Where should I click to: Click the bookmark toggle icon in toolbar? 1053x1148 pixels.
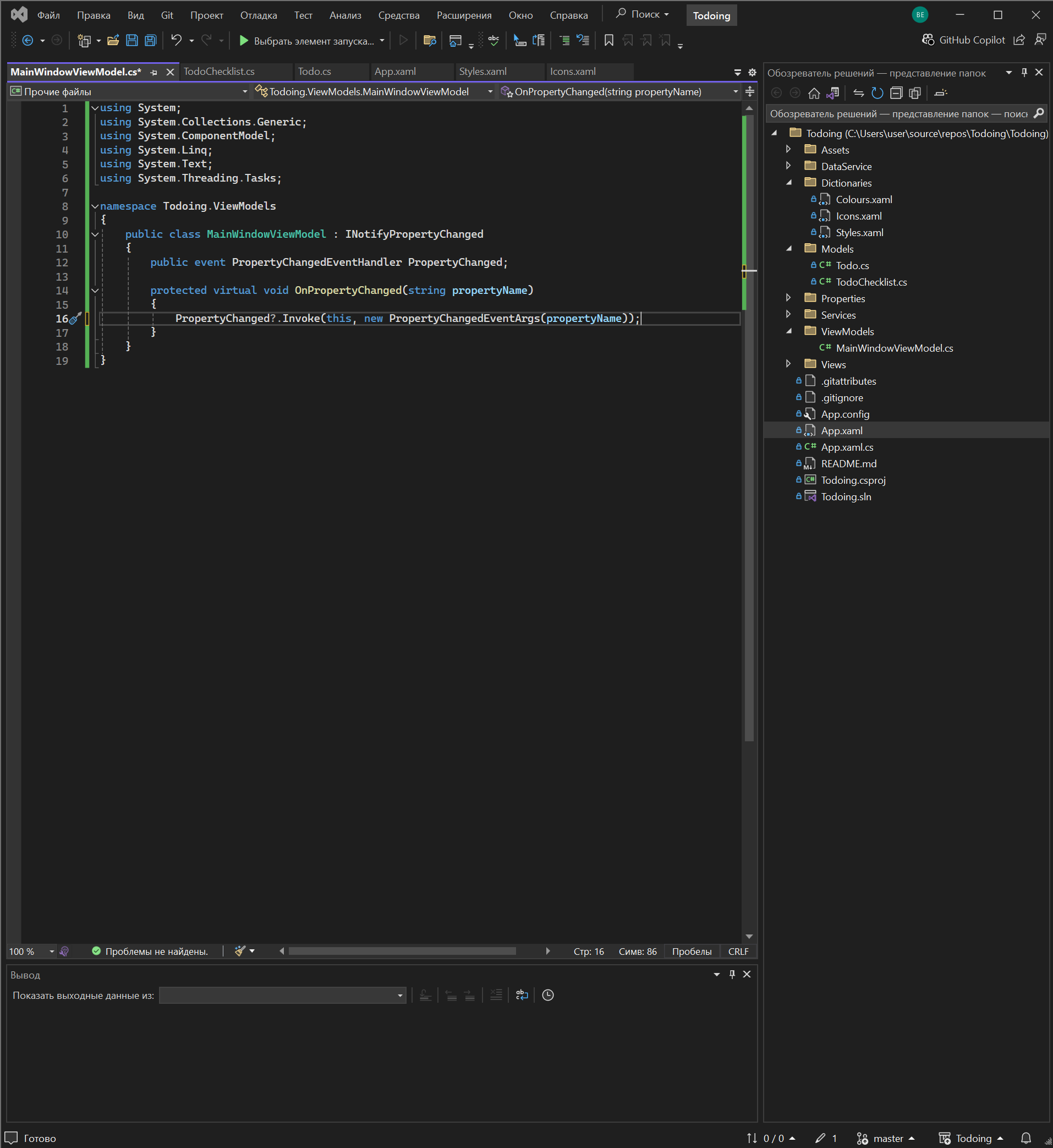click(x=608, y=41)
